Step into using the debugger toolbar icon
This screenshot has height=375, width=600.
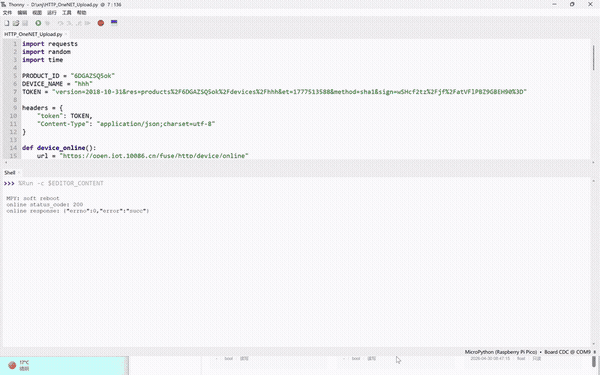69,23
